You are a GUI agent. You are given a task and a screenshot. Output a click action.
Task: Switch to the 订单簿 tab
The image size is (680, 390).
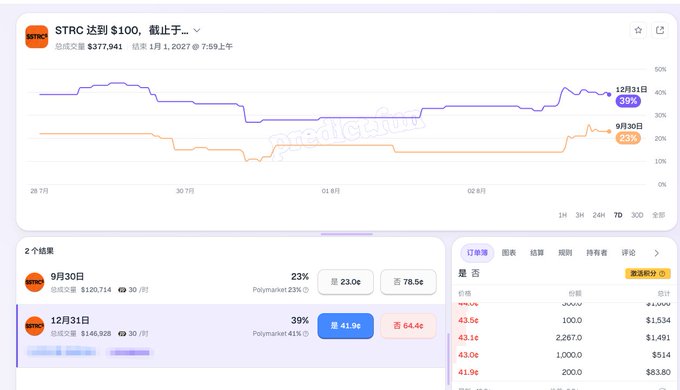point(477,252)
